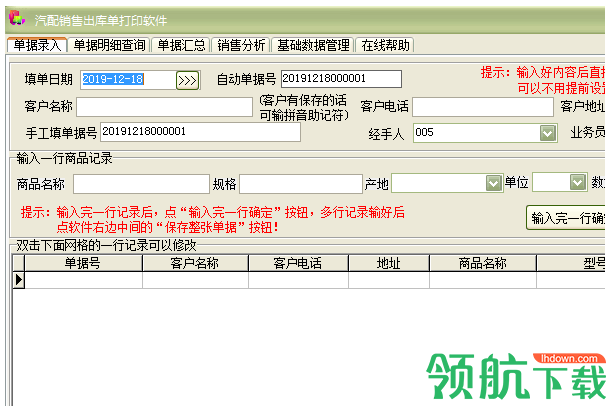Focus the 手工填单据号 field
The image size is (606, 406).
point(200,132)
